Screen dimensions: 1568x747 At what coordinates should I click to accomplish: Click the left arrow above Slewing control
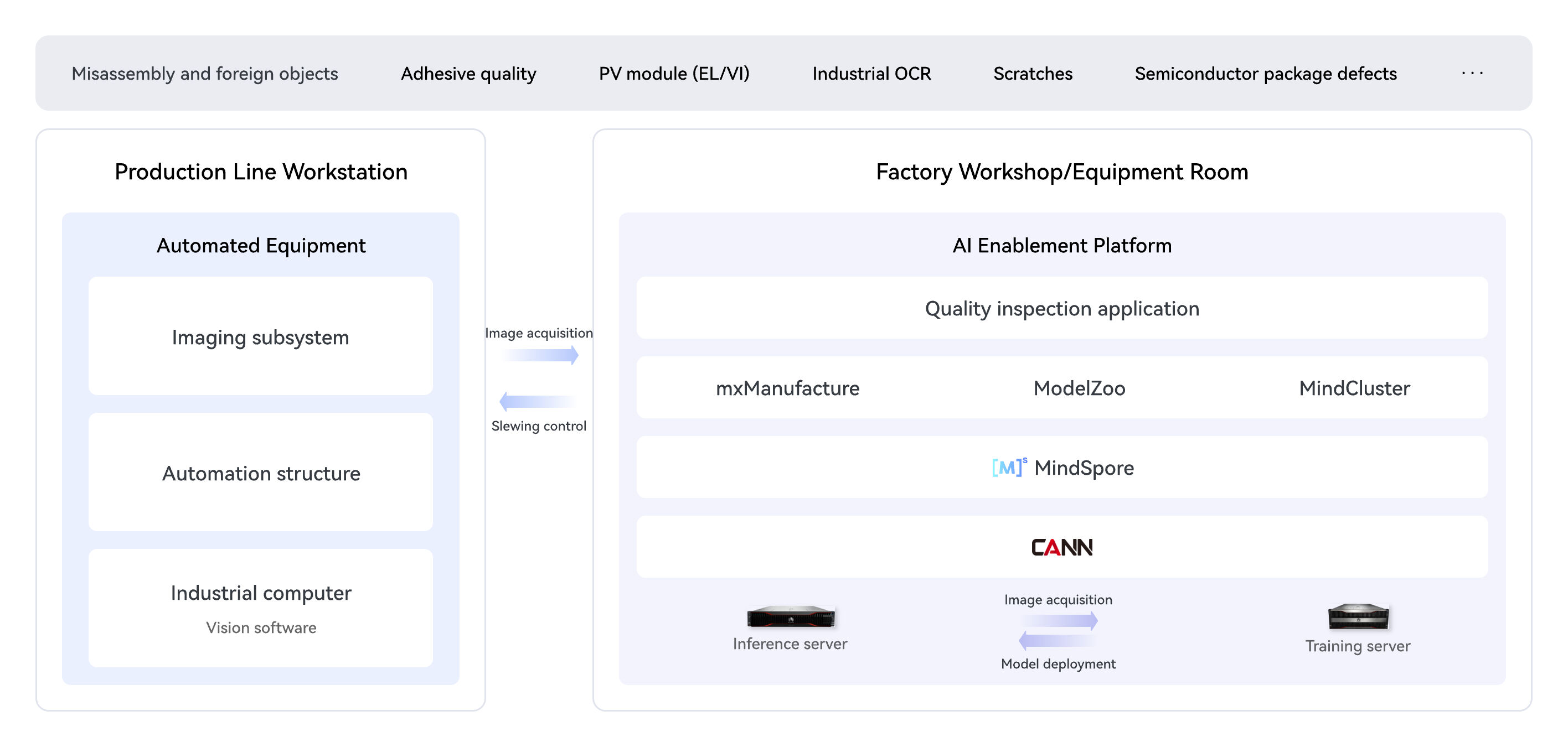click(x=538, y=401)
